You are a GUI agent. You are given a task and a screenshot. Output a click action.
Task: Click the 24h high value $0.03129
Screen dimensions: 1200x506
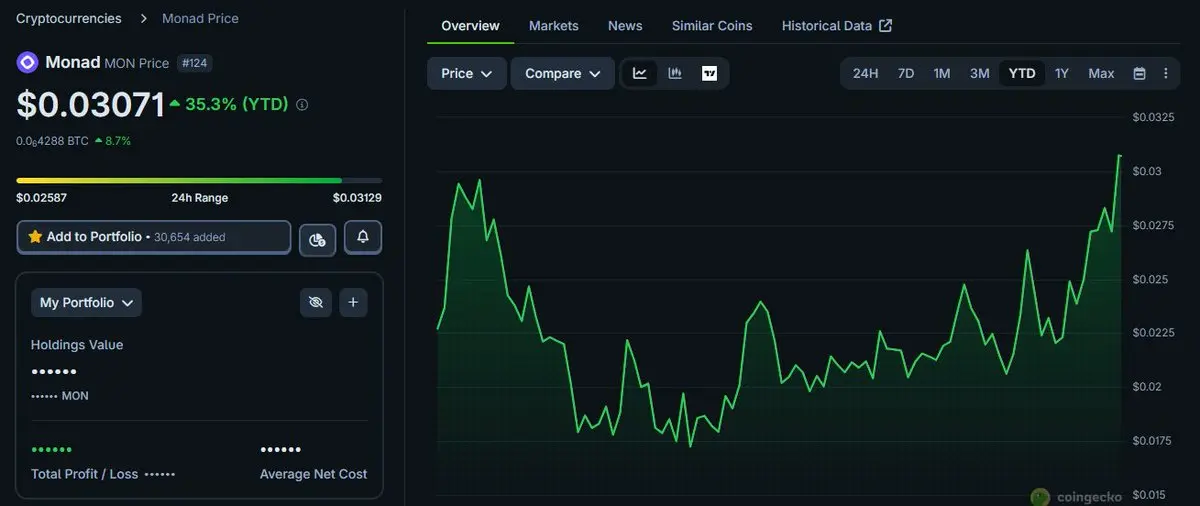click(x=357, y=198)
